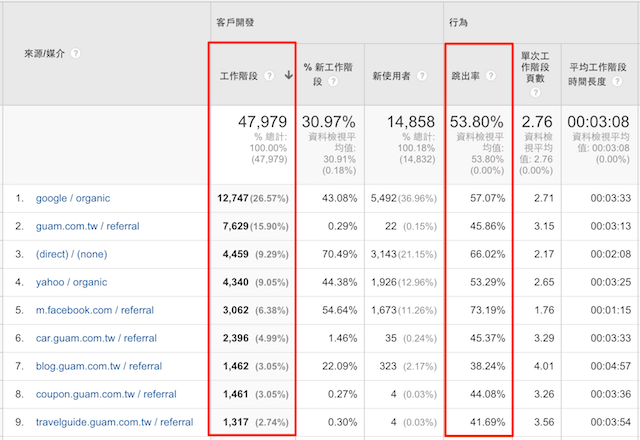
Task: Open help icon under 單次工作階段頁數 header
Action: coord(536,93)
